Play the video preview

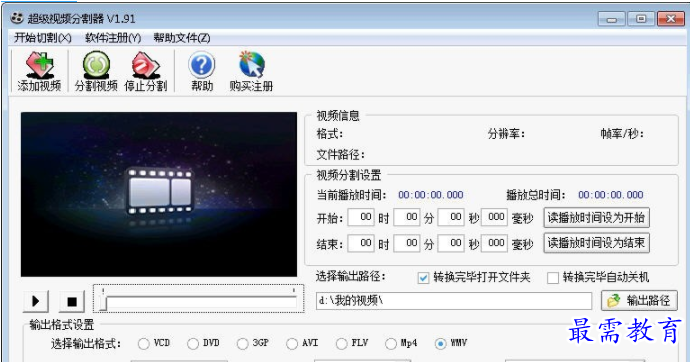(36, 301)
